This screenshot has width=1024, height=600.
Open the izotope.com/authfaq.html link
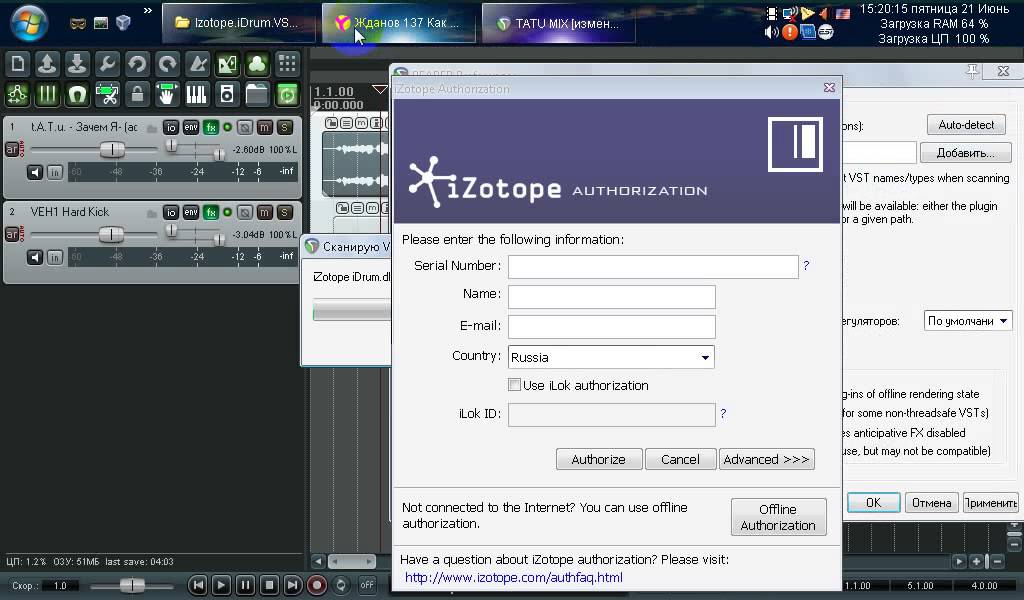514,577
